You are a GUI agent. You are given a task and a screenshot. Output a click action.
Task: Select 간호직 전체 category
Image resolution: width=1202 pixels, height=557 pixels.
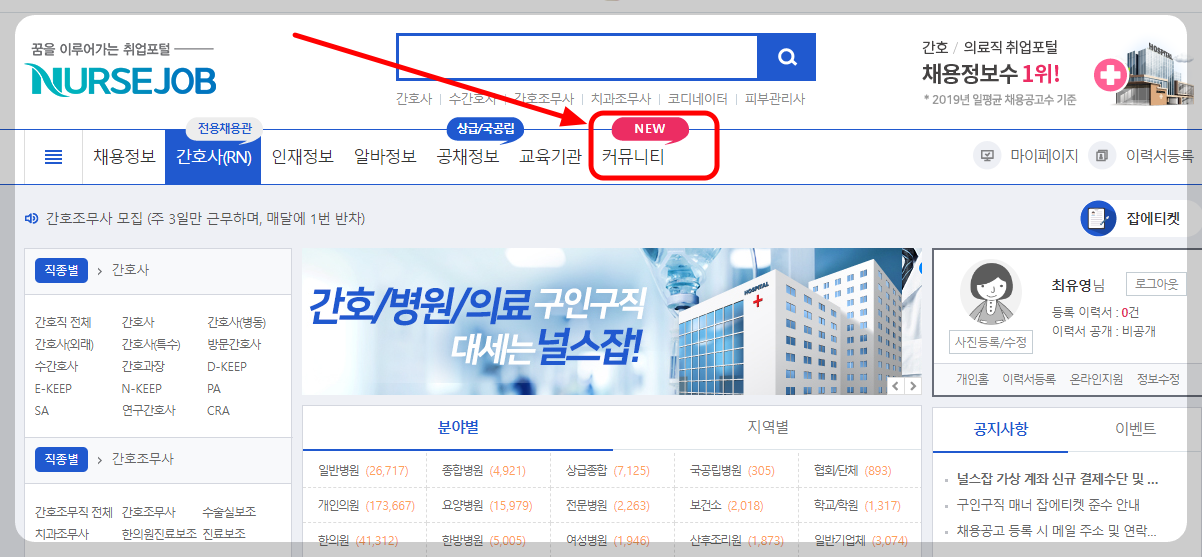pyautogui.click(x=63, y=322)
